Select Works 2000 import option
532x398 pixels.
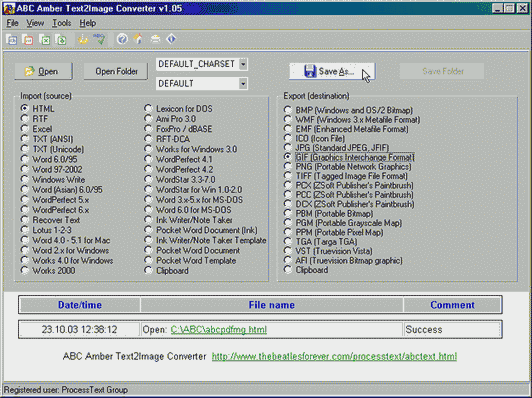click(48, 270)
